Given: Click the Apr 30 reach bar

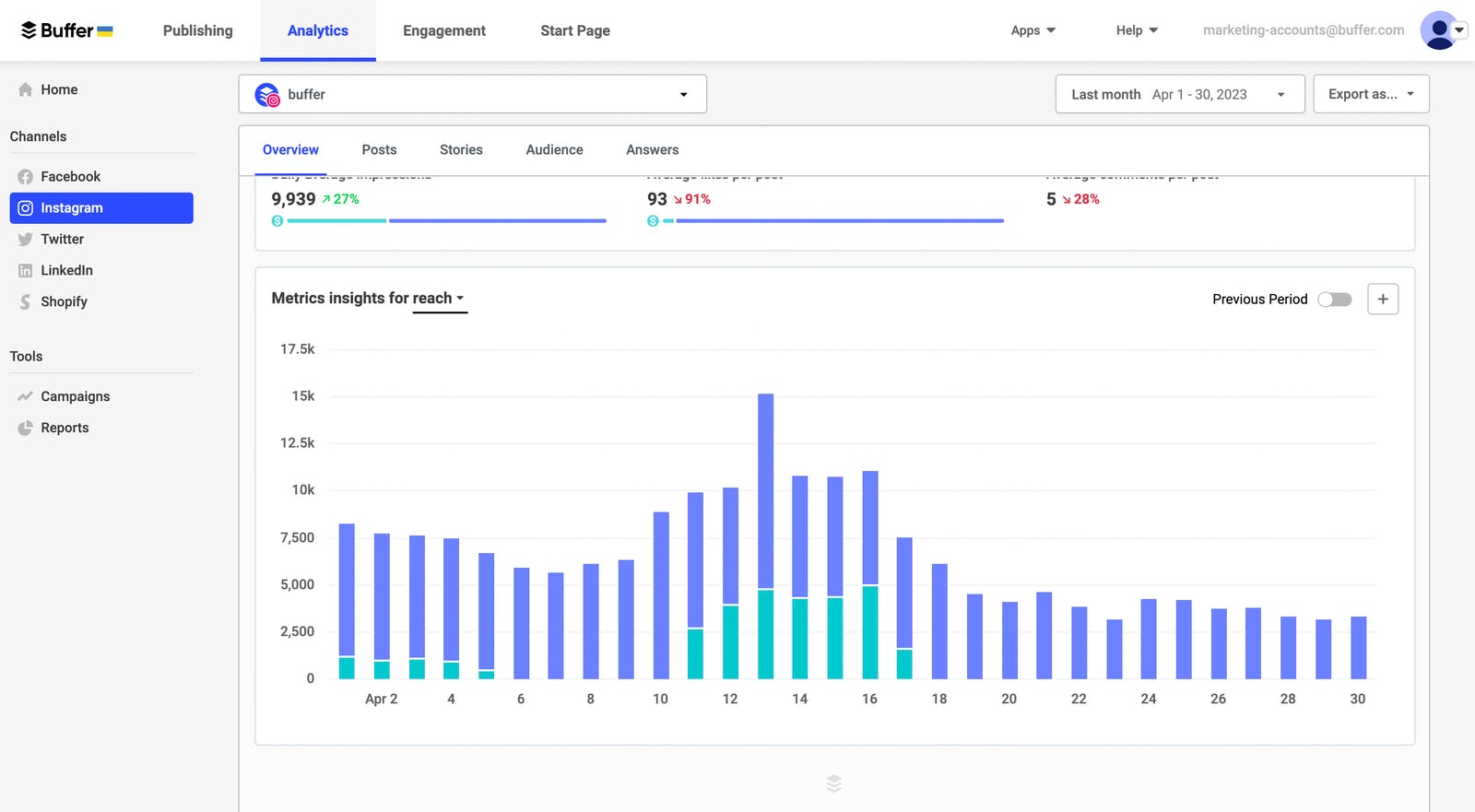Looking at the screenshot, I should [1358, 648].
